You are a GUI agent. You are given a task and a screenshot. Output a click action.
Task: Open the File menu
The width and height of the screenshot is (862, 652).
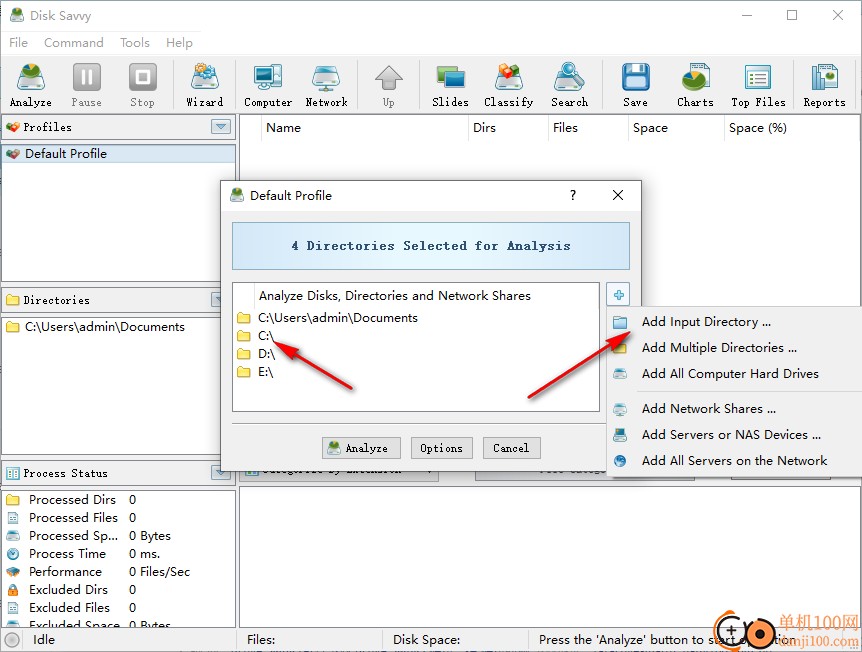18,42
